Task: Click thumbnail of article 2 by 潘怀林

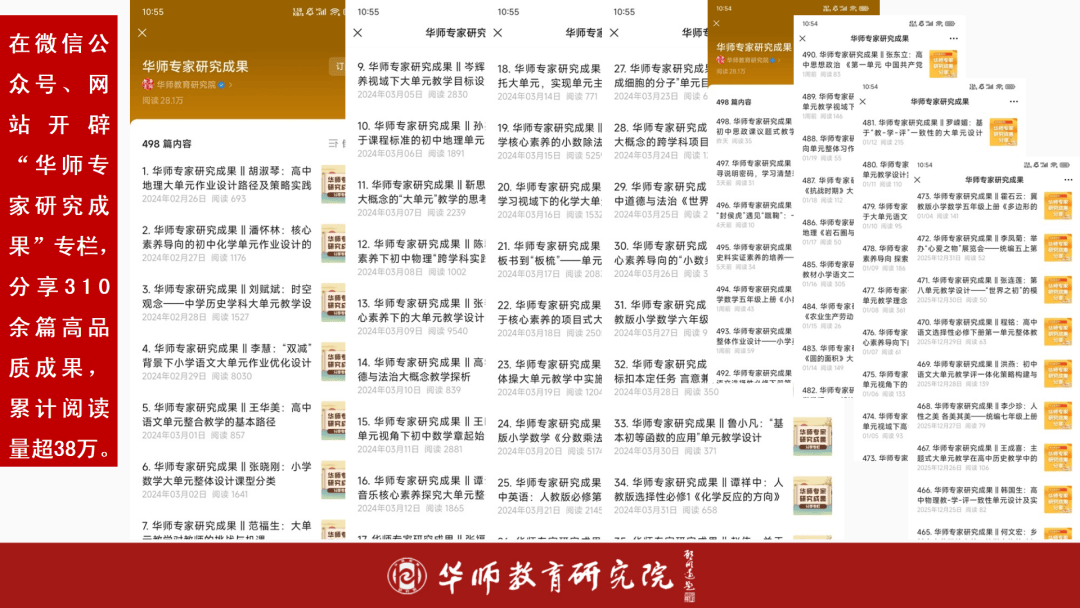Action: coord(333,245)
